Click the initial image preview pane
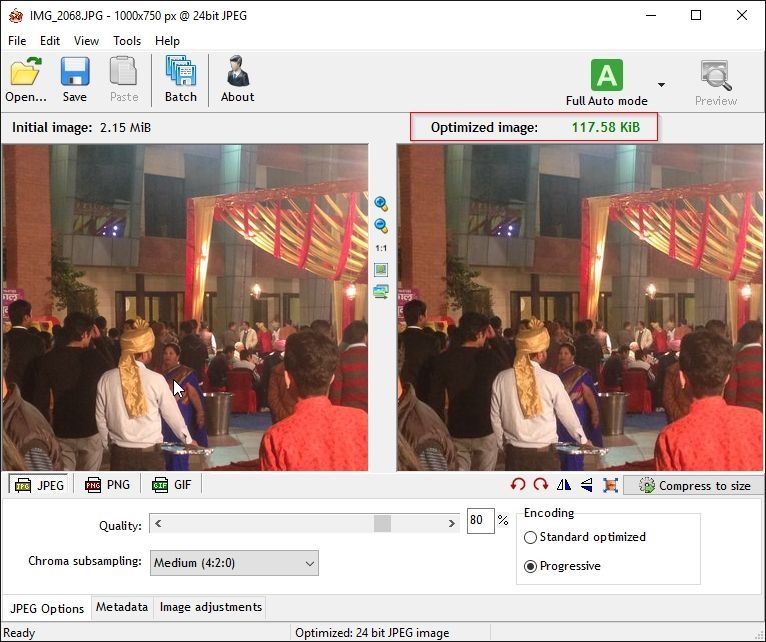Image resolution: width=766 pixels, height=642 pixels. (185, 307)
